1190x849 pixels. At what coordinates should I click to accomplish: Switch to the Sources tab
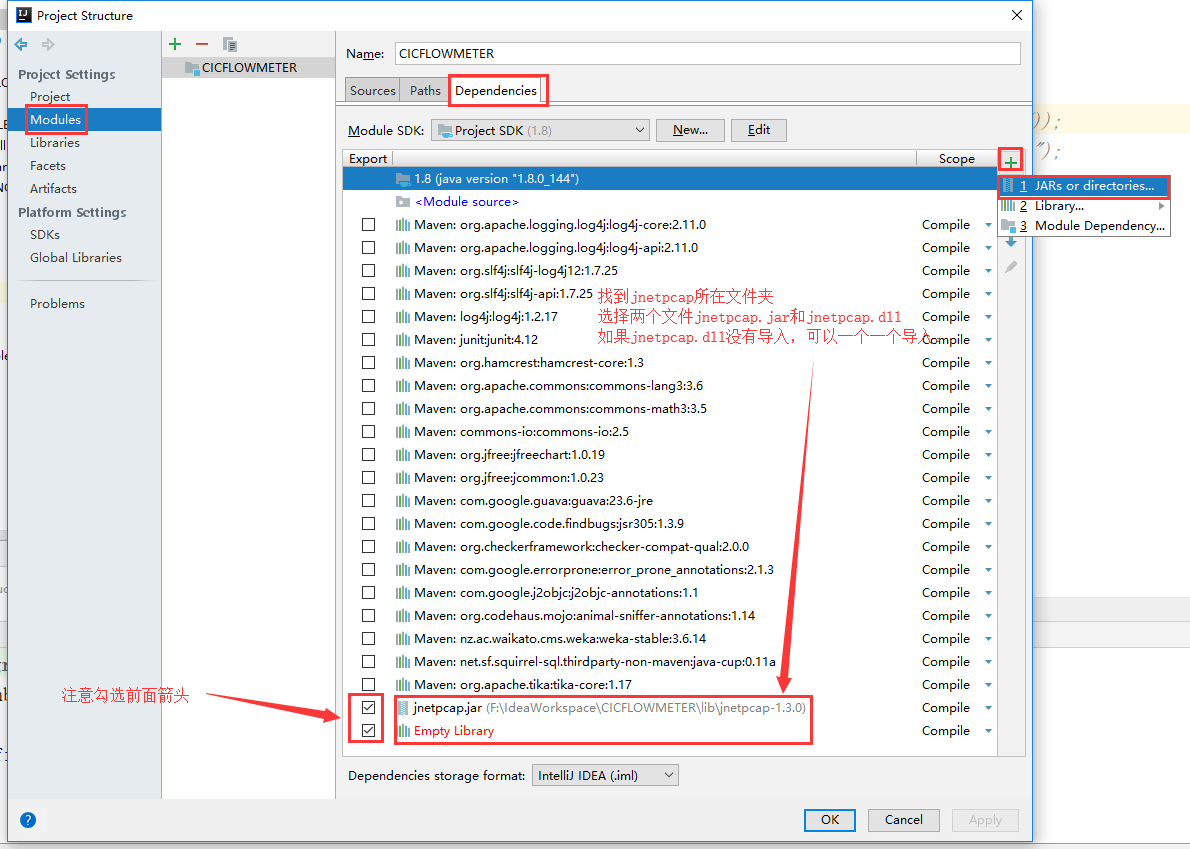pyautogui.click(x=371, y=89)
